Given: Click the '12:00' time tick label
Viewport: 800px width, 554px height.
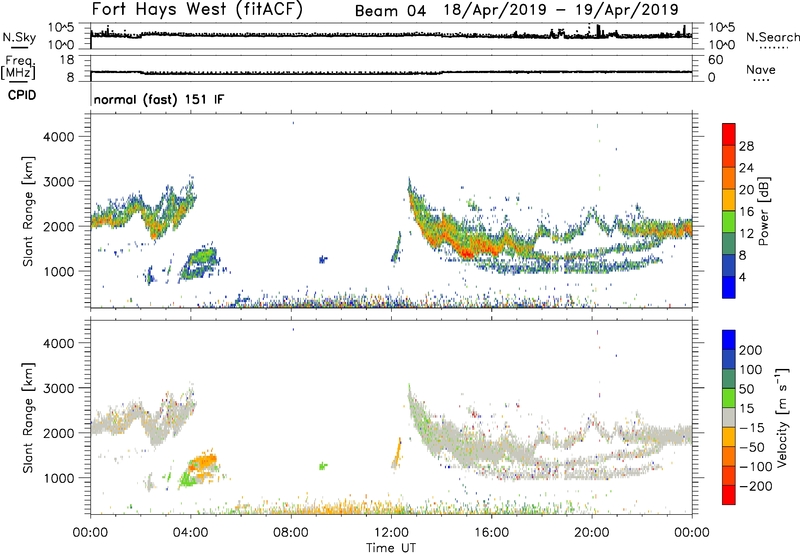Looking at the screenshot, I should coord(391,533).
